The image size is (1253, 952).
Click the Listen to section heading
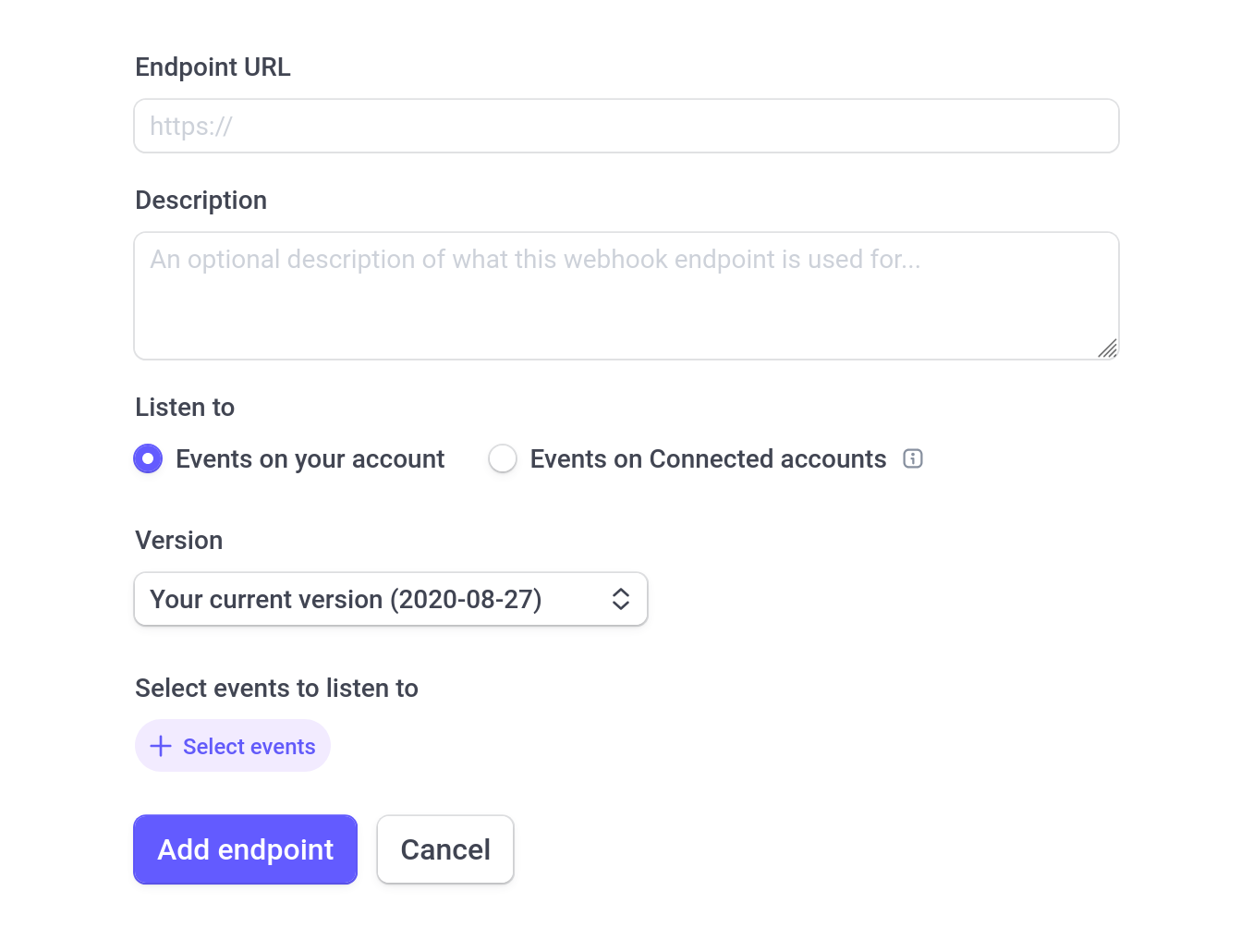coord(185,407)
